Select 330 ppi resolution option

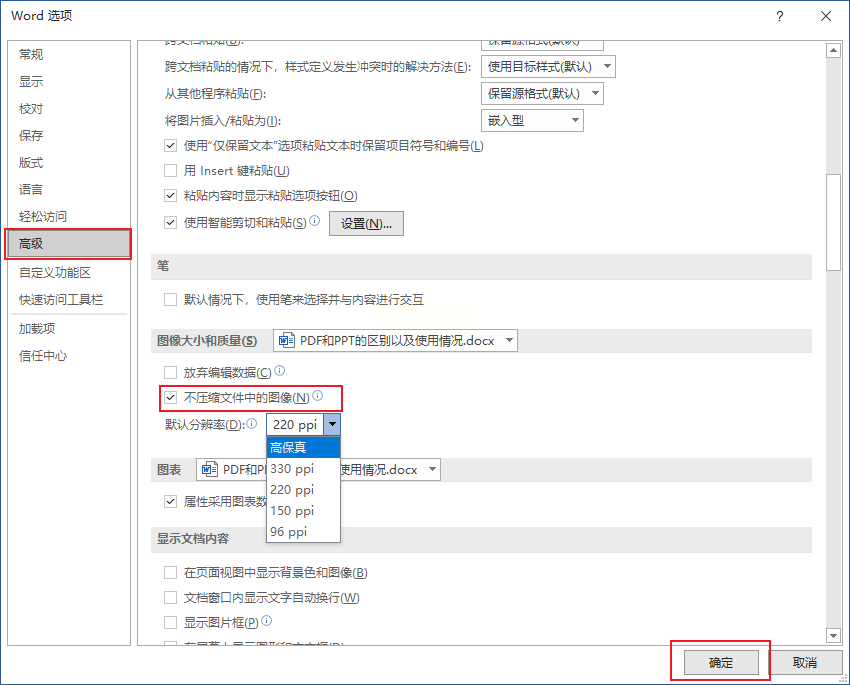(x=304, y=469)
